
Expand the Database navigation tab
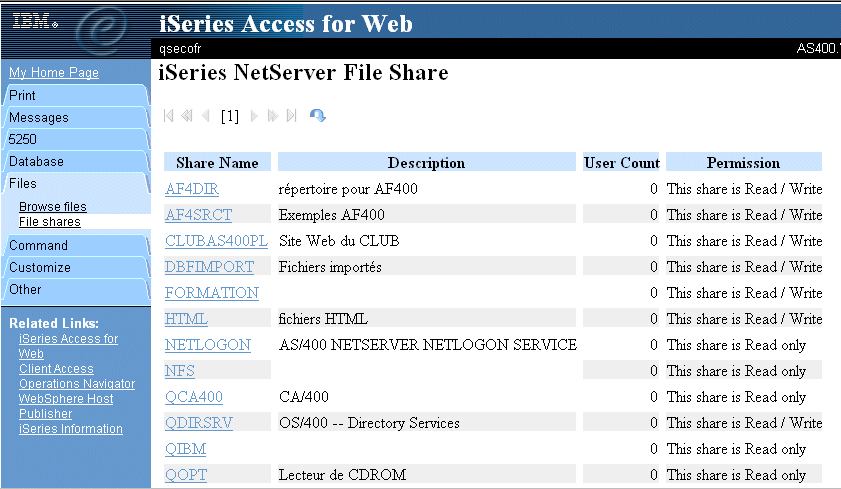tap(76, 161)
